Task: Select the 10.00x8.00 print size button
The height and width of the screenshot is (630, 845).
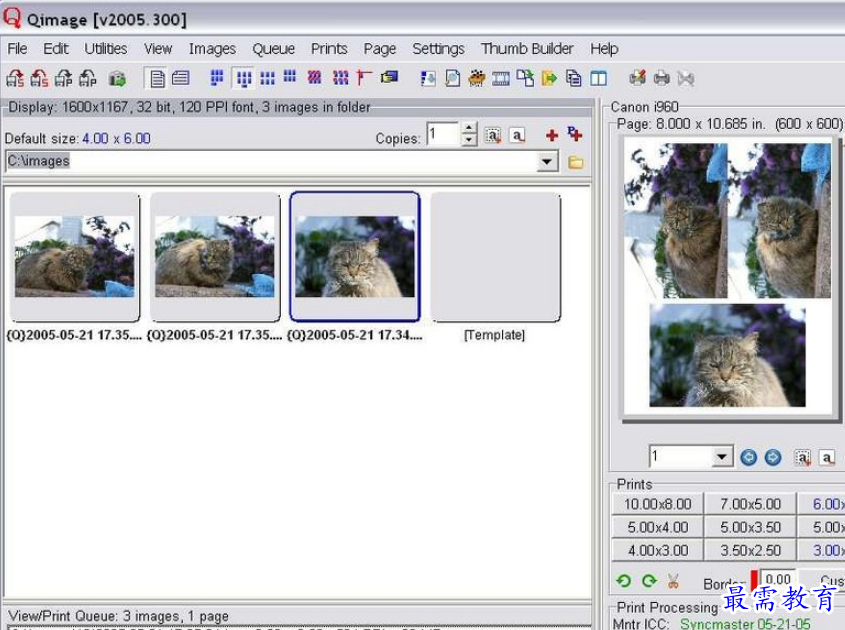Action: pyautogui.click(x=657, y=504)
